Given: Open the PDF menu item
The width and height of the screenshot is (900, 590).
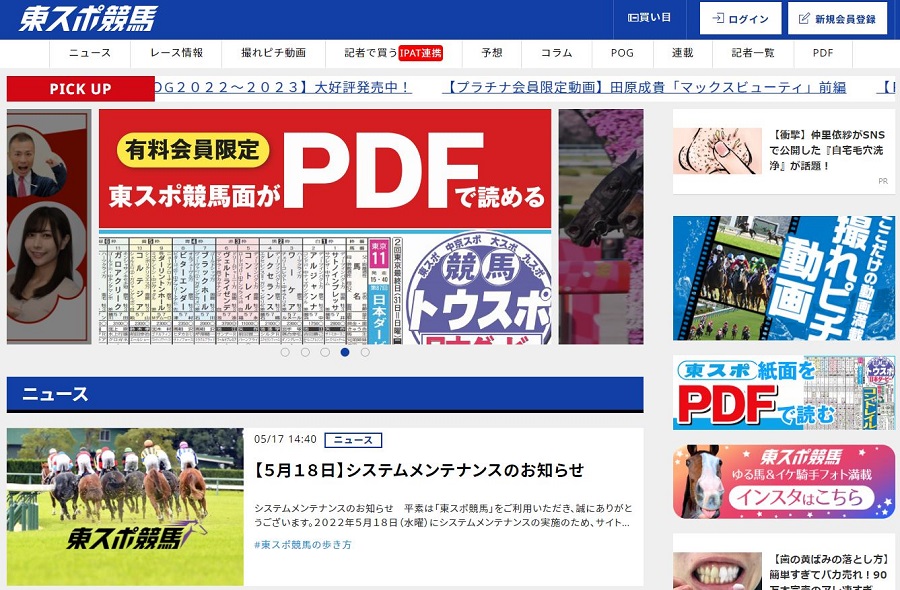Looking at the screenshot, I should pyautogui.click(x=823, y=53).
